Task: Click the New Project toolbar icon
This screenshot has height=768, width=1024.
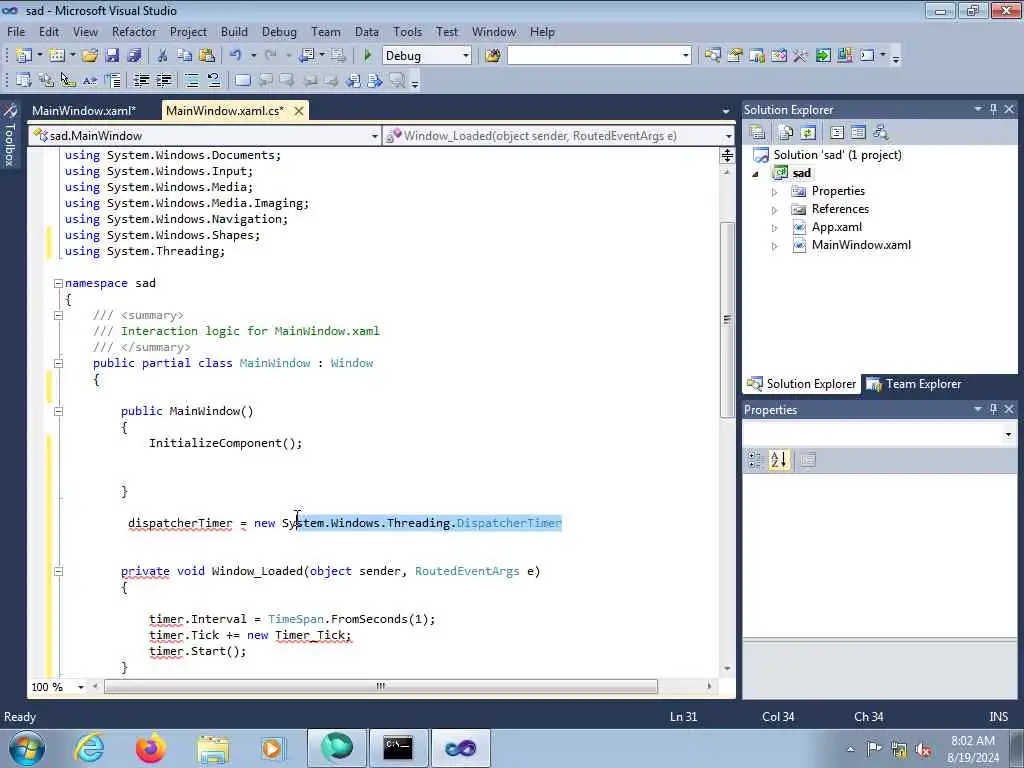Action: (x=24, y=56)
